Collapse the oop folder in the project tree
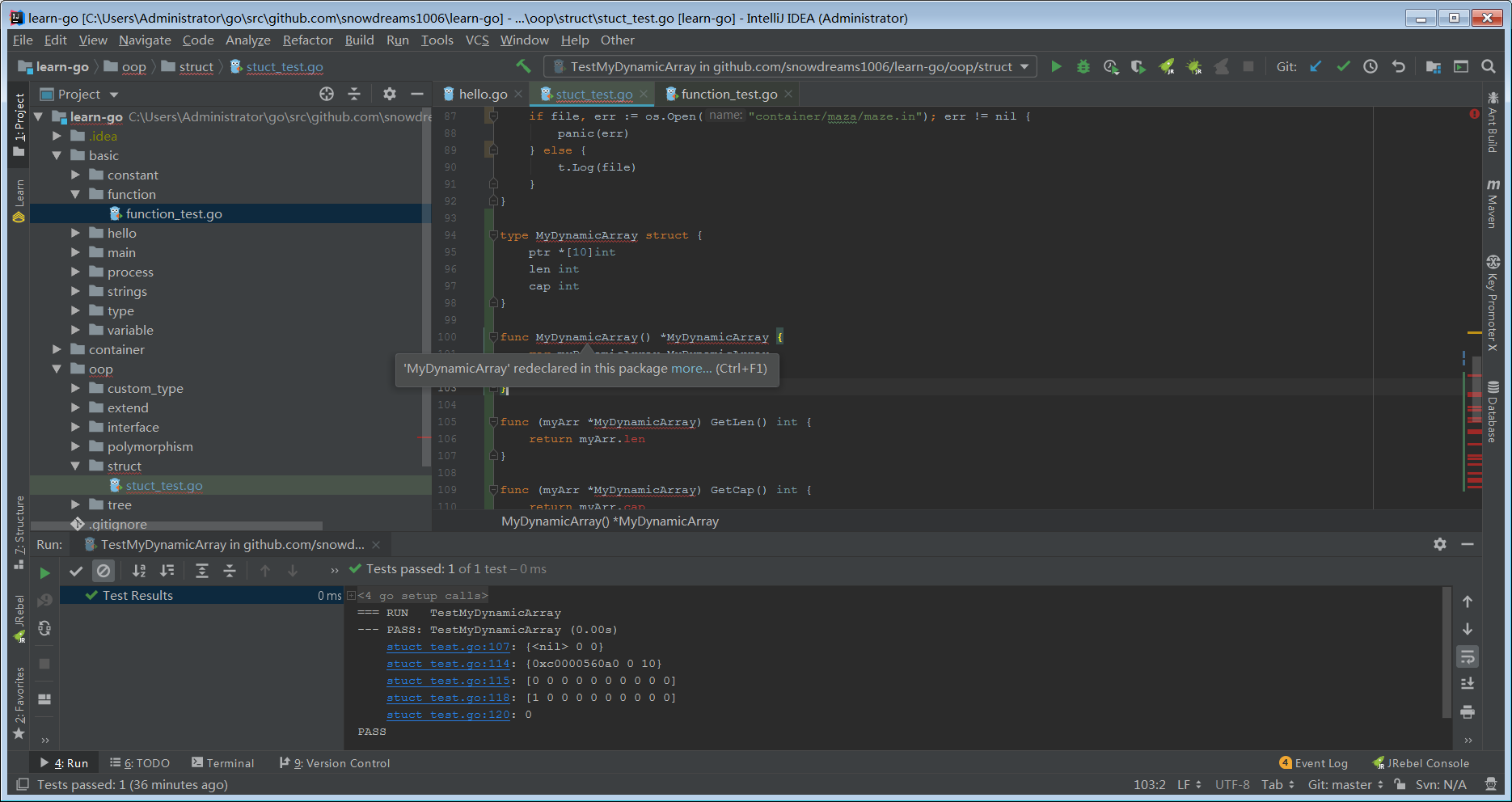 (x=57, y=369)
